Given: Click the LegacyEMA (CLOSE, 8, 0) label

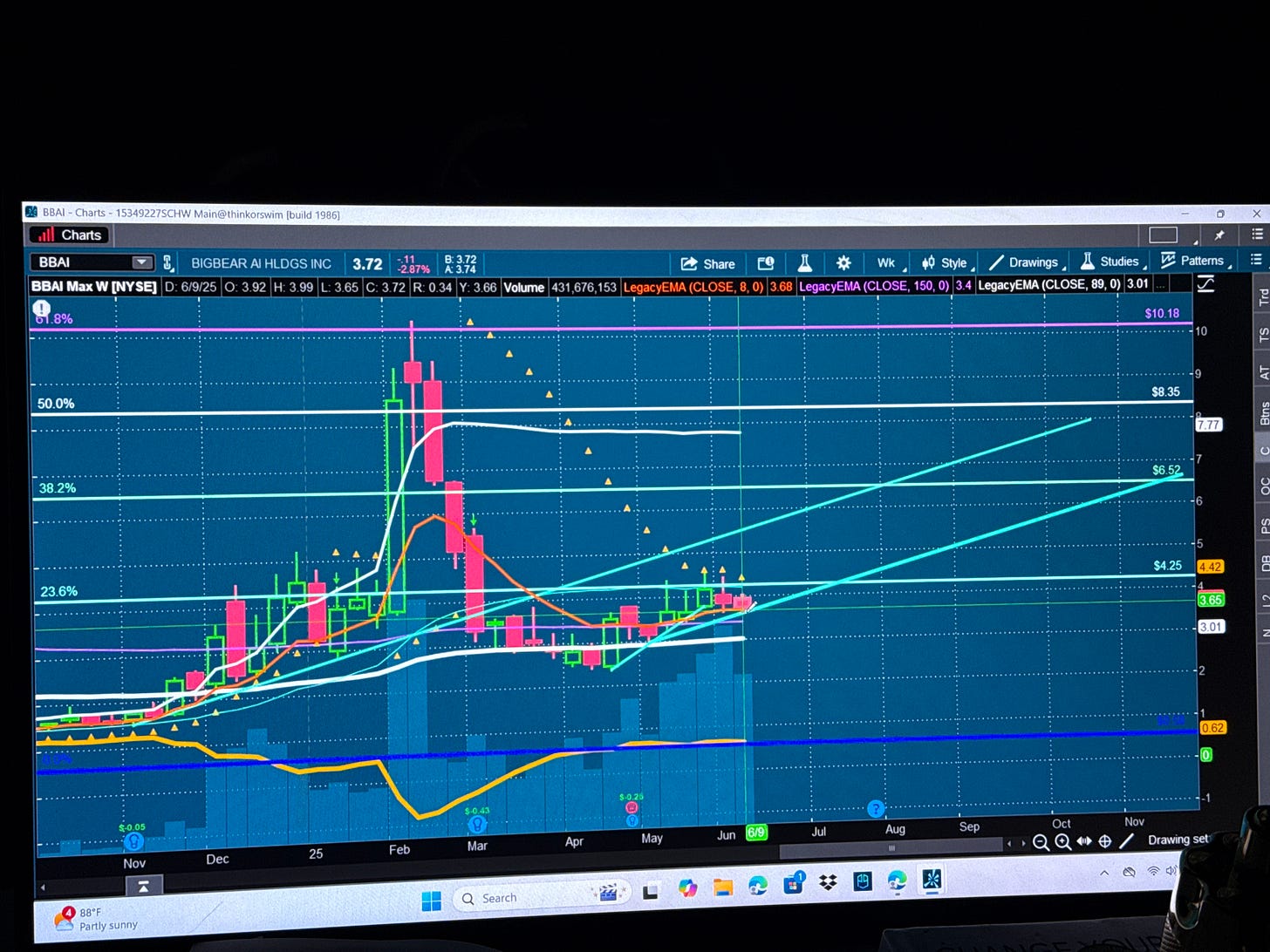Looking at the screenshot, I should click(x=694, y=287).
